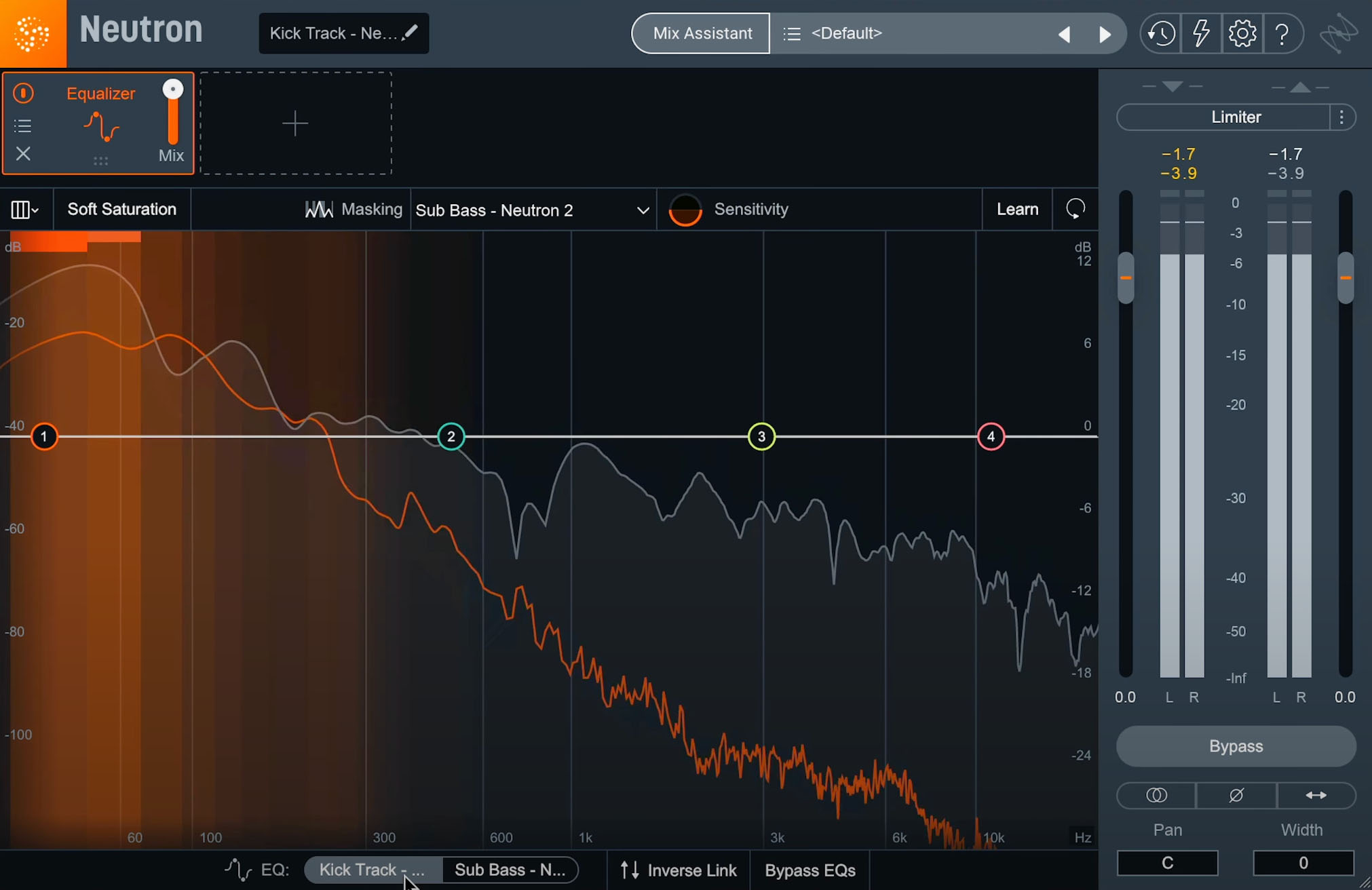
Task: Toggle the phase invert icon
Action: tap(1236, 795)
